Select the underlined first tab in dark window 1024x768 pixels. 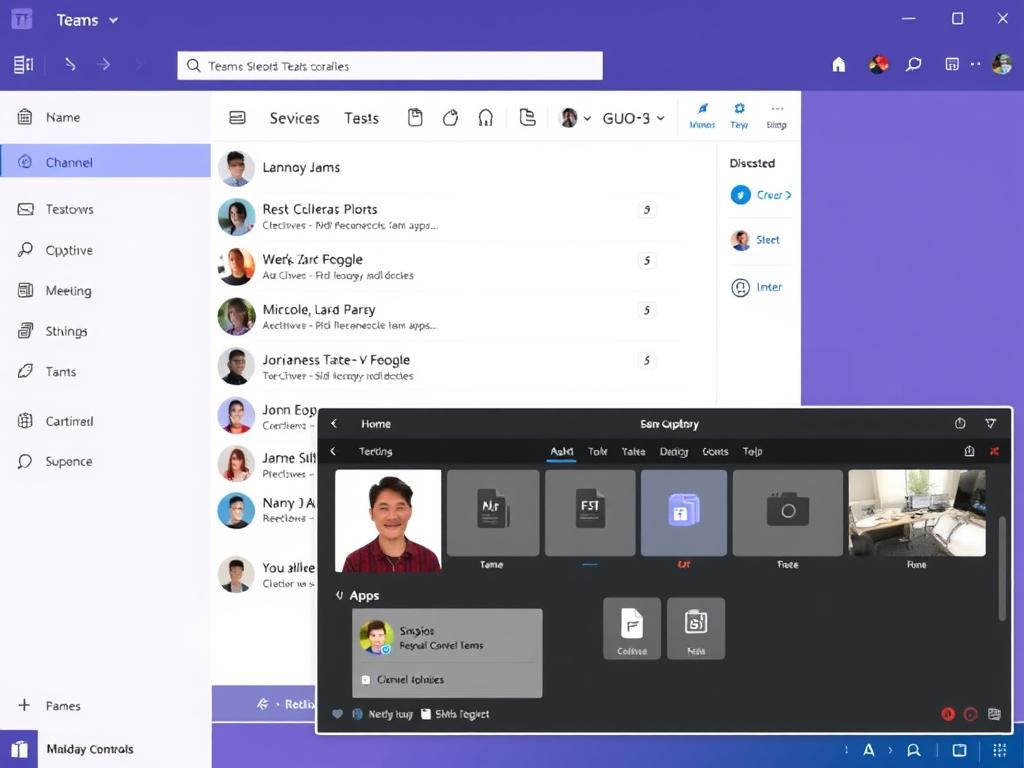[x=562, y=452]
